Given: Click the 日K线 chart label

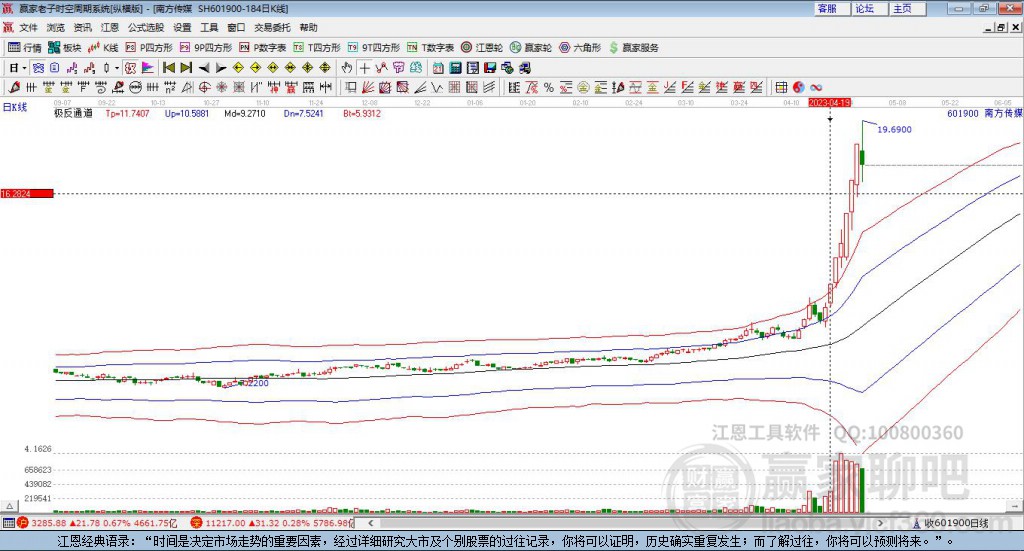Looking at the screenshot, I should point(15,107).
